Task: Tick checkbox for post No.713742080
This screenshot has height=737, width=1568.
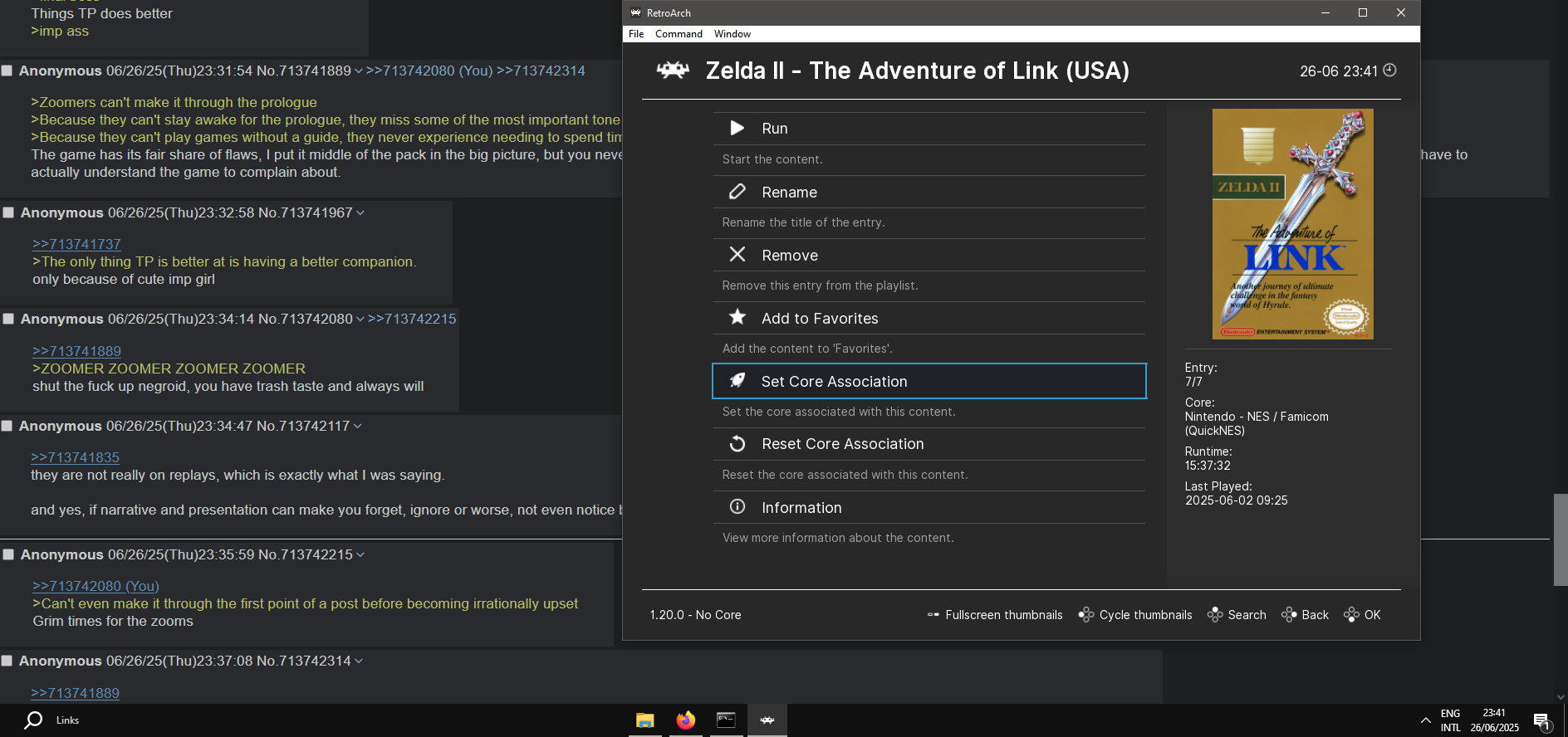Action: point(8,319)
